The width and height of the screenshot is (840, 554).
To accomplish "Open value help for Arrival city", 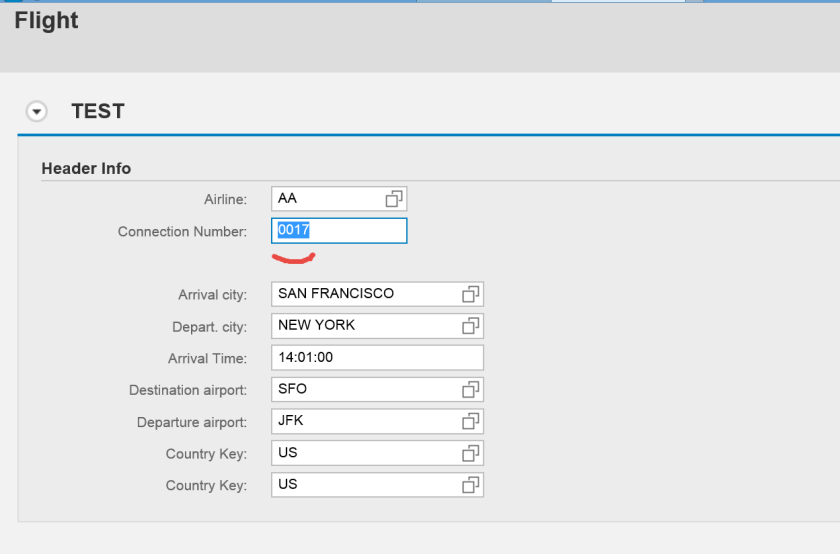I will tap(470, 294).
